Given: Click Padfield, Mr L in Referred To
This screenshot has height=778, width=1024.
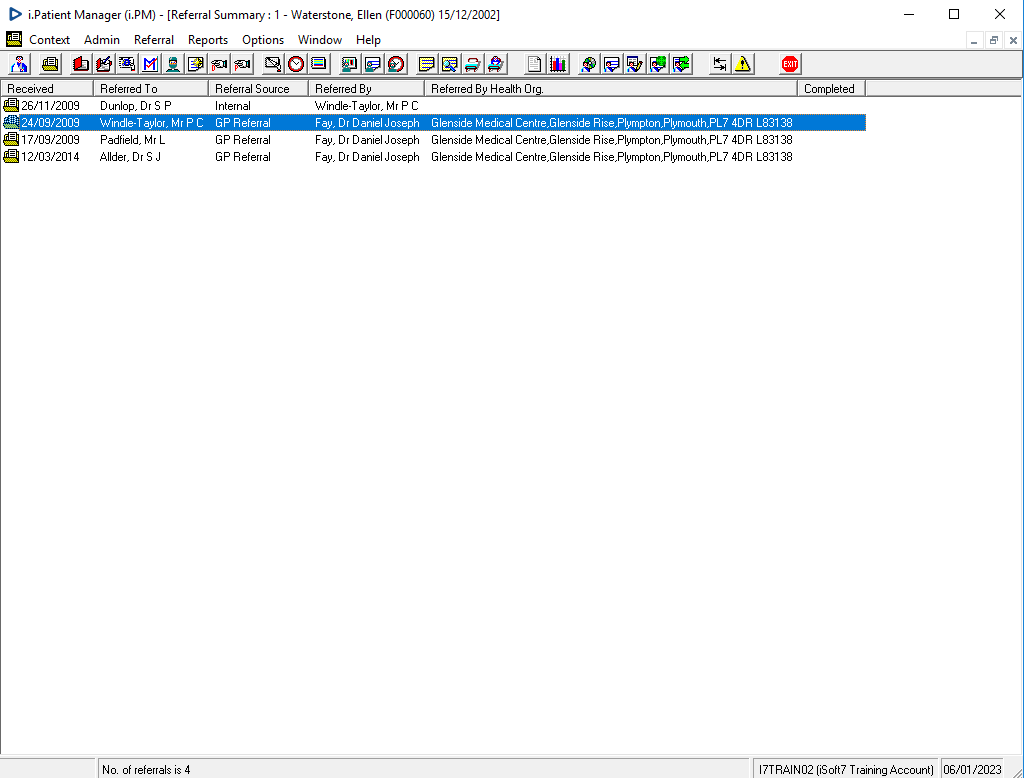Looking at the screenshot, I should [133, 140].
